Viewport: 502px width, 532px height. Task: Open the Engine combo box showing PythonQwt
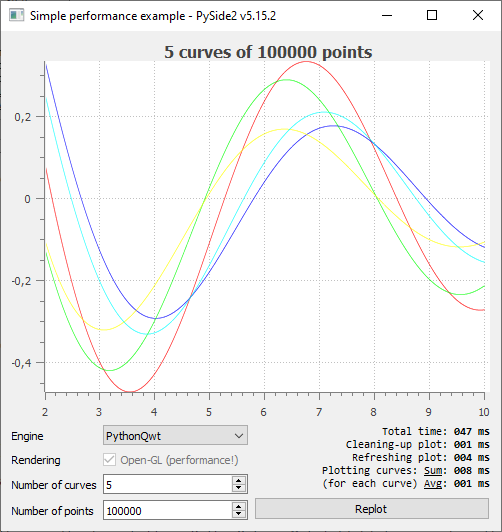click(x=175, y=435)
